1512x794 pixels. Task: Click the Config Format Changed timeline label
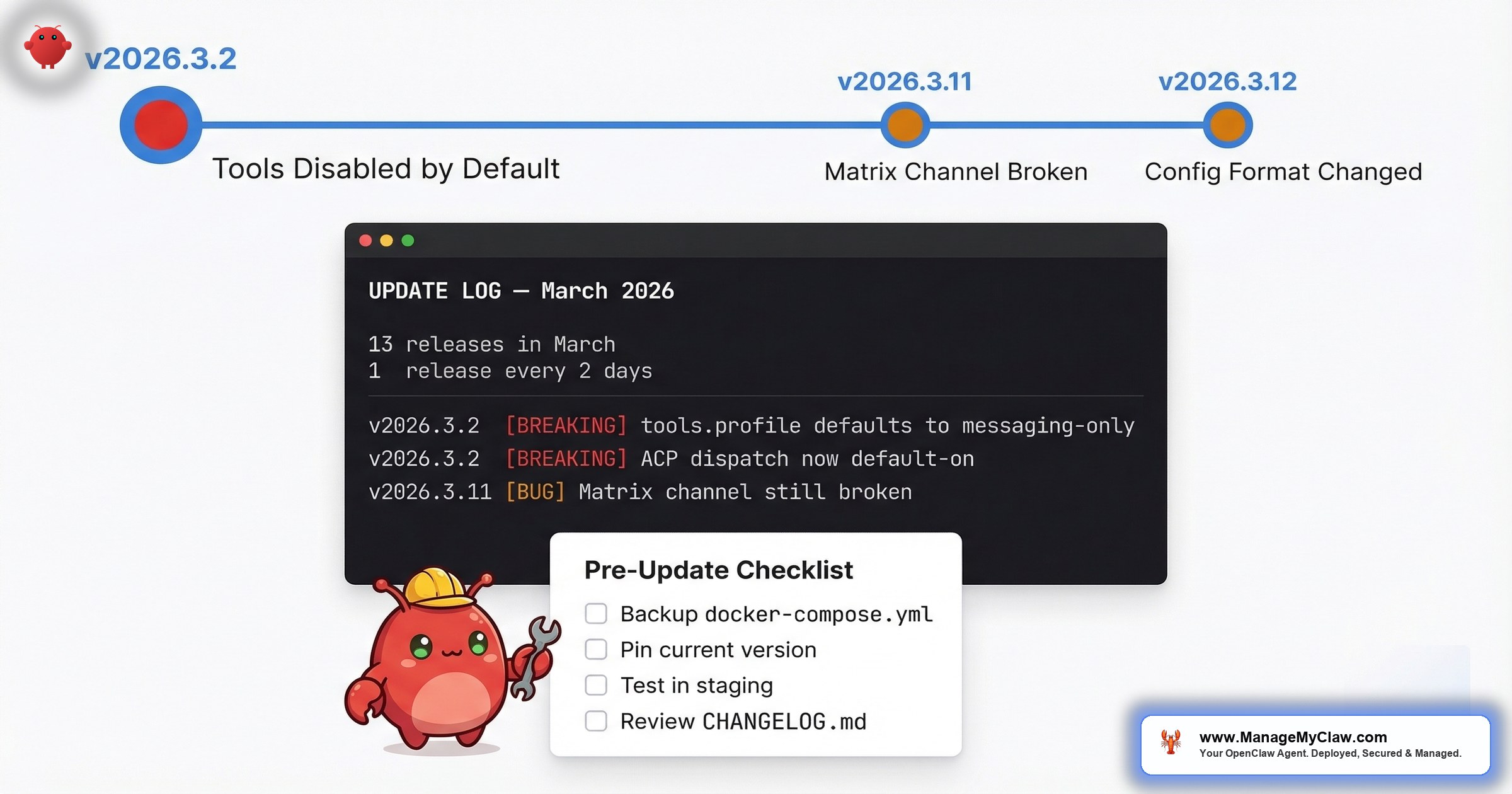pos(1283,171)
